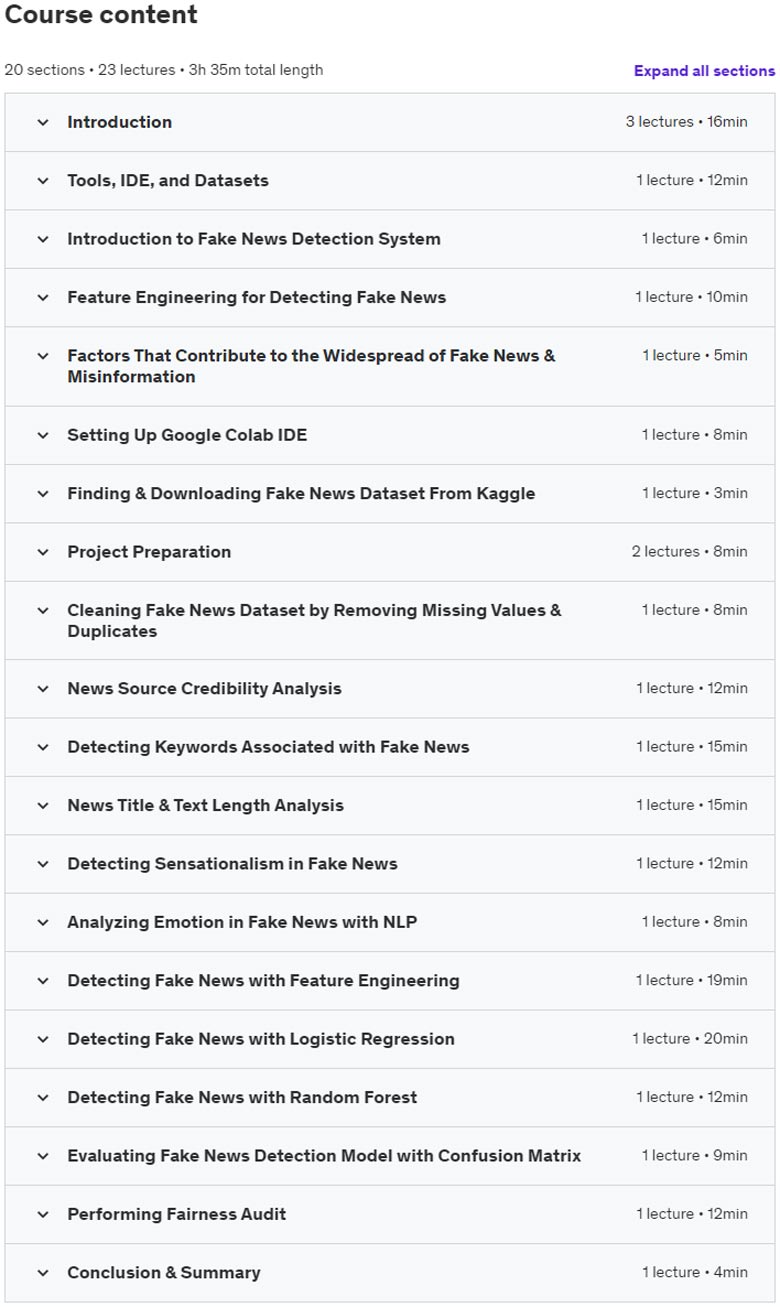Select Factors That Contribute to the Widespread title
This screenshot has height=1307, width=780.
[311, 366]
